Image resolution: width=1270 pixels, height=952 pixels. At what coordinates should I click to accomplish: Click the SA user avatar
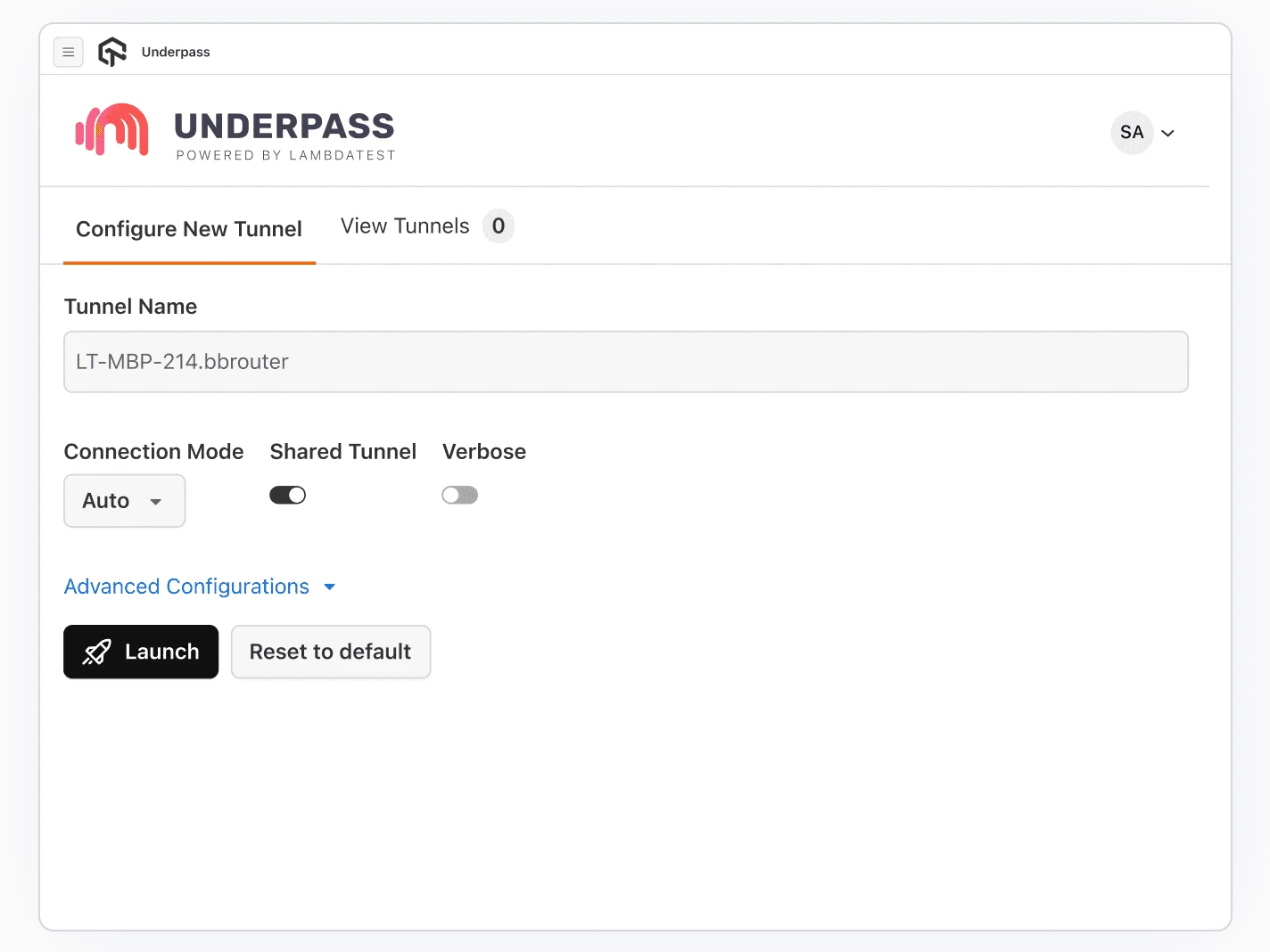point(1131,132)
